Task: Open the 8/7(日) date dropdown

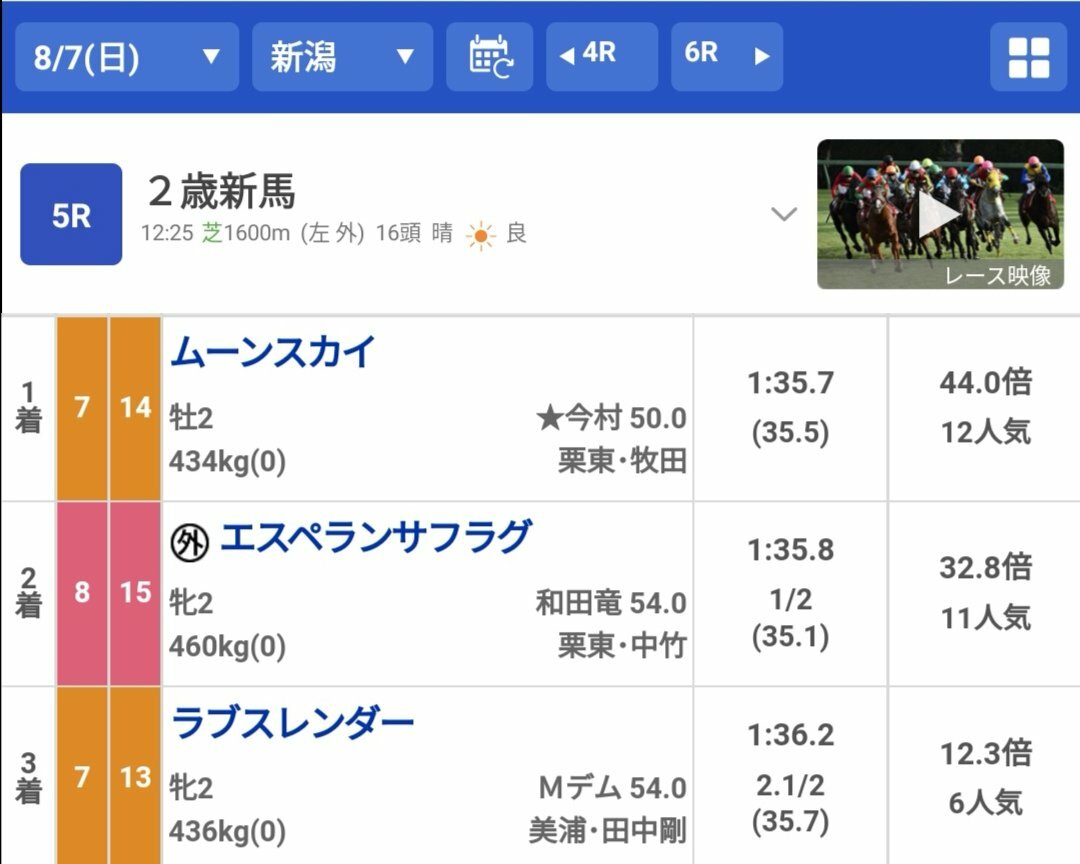Action: pyautogui.click(x=127, y=56)
